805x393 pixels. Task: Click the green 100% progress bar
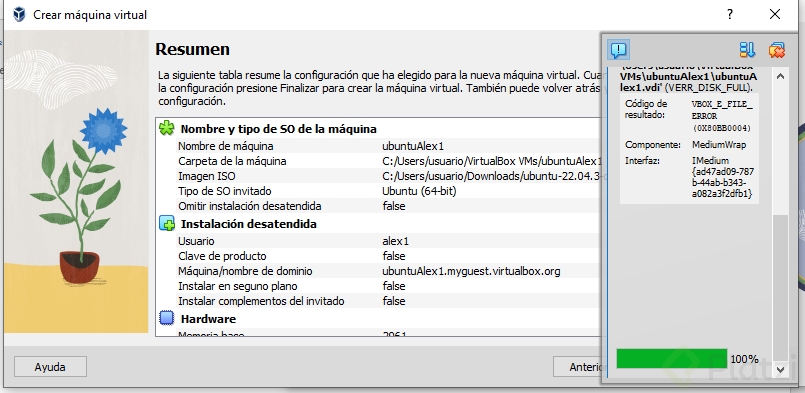tap(672, 359)
